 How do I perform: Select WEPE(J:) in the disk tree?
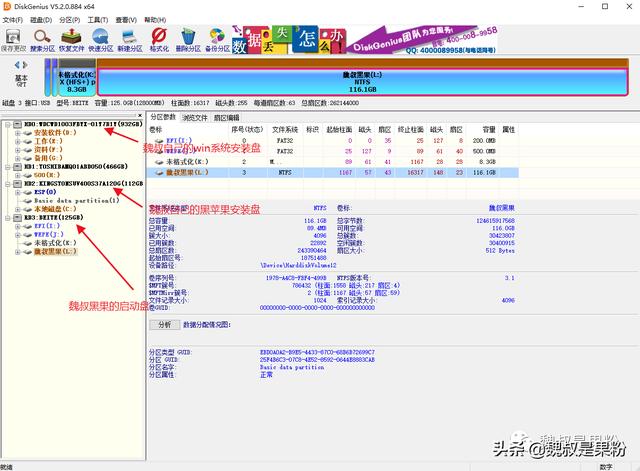[x=49, y=235]
